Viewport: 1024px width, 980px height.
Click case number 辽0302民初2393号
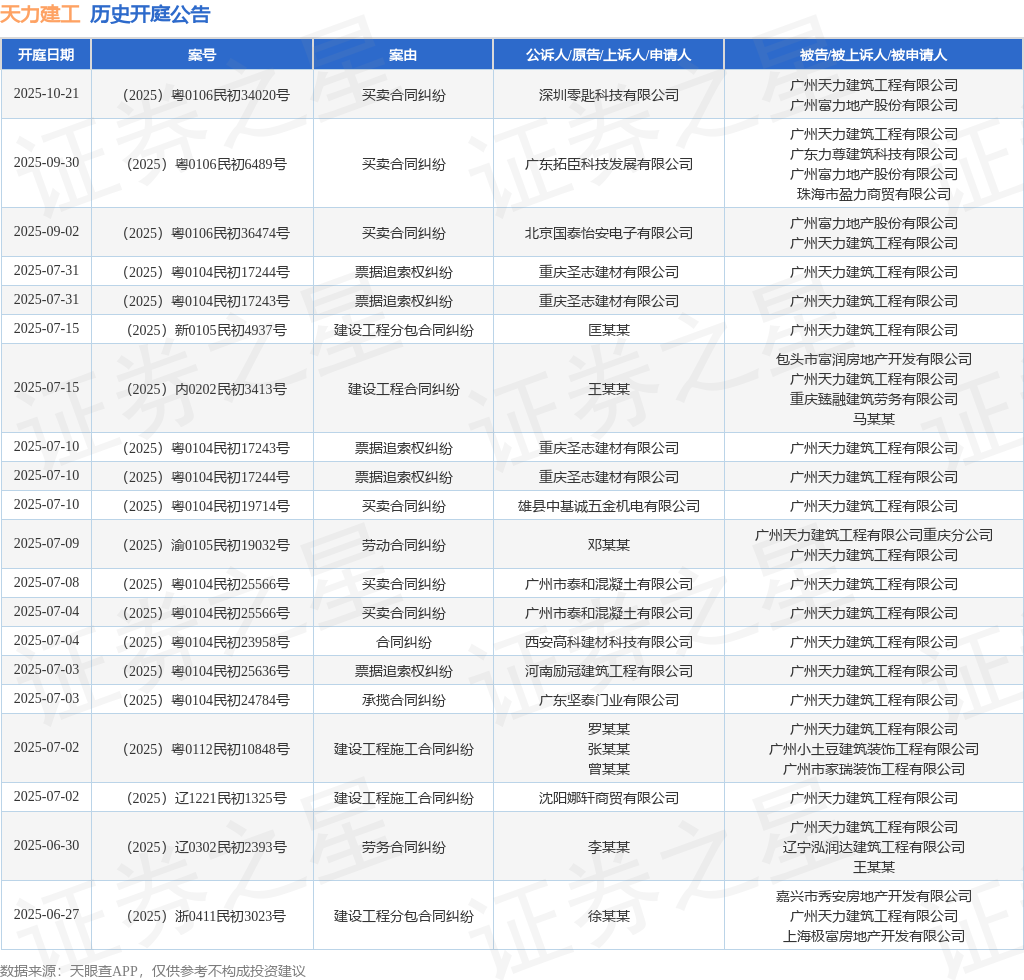[206, 847]
